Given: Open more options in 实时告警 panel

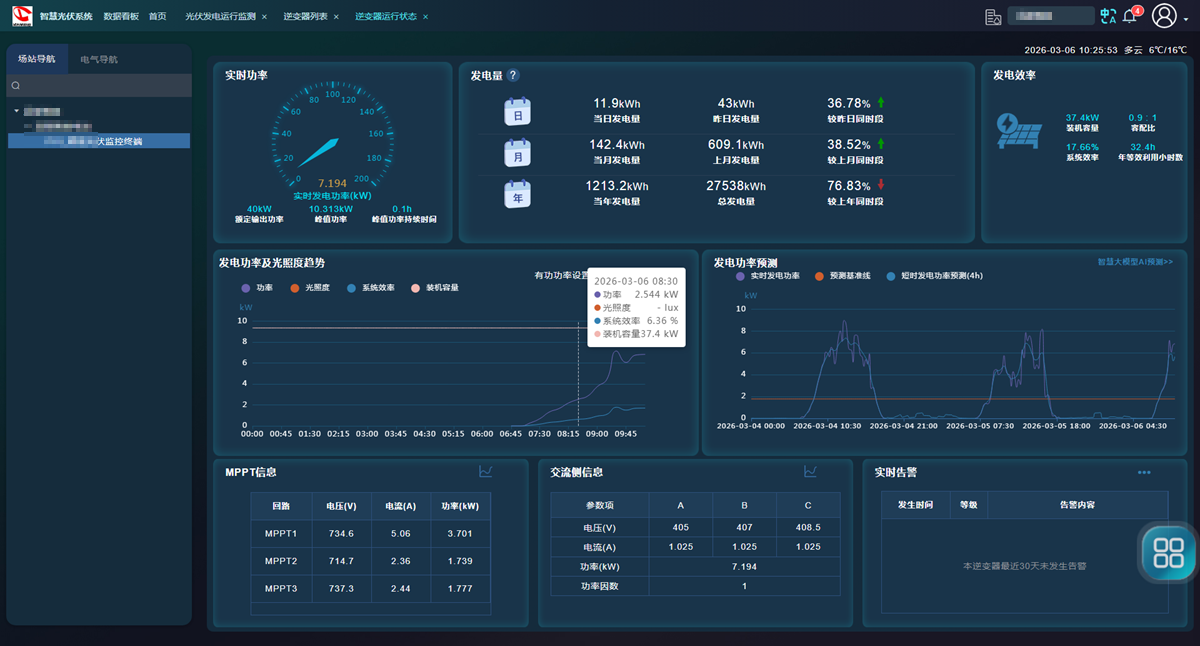Looking at the screenshot, I should pos(1144,472).
